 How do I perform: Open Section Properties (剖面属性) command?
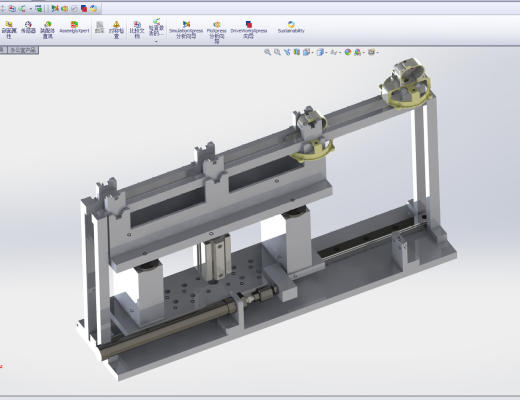[9, 30]
